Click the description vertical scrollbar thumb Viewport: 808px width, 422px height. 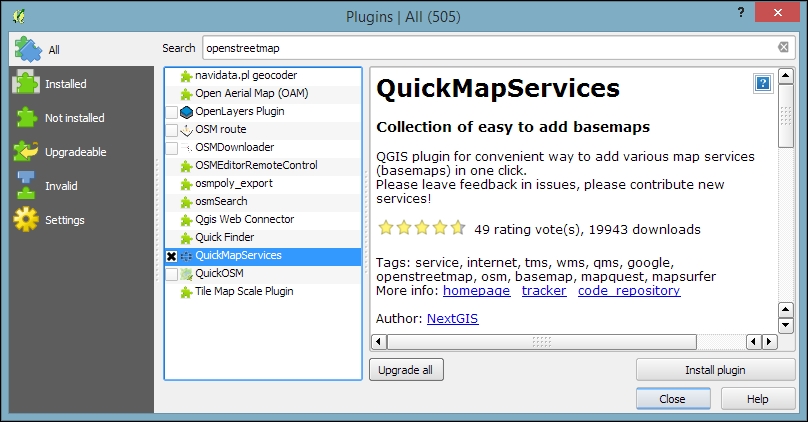pyautogui.click(x=785, y=116)
